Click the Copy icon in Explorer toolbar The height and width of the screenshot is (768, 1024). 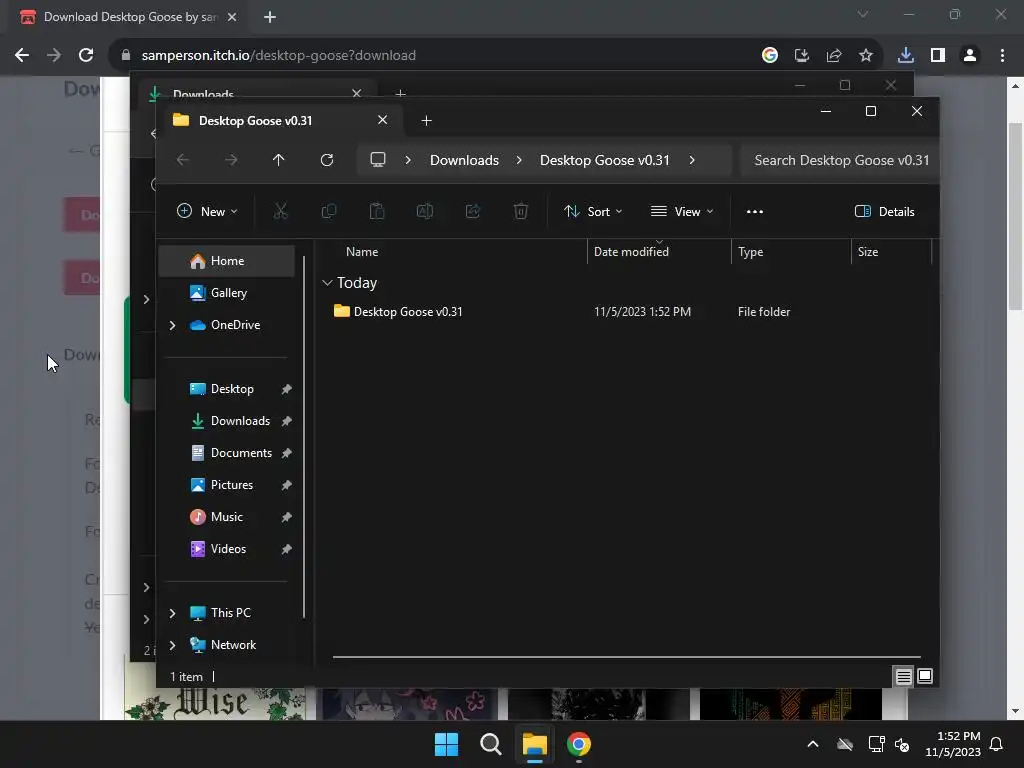coord(328,212)
